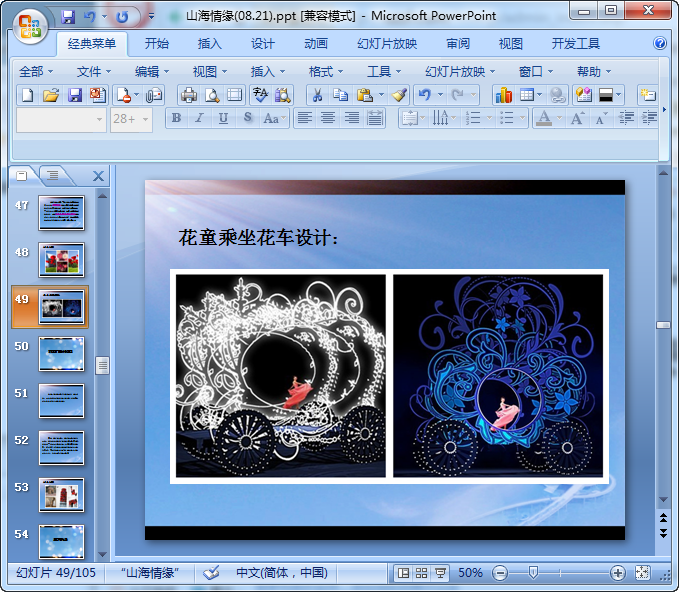Decrease list indent level icon
The width and height of the screenshot is (679, 592).
626,118
